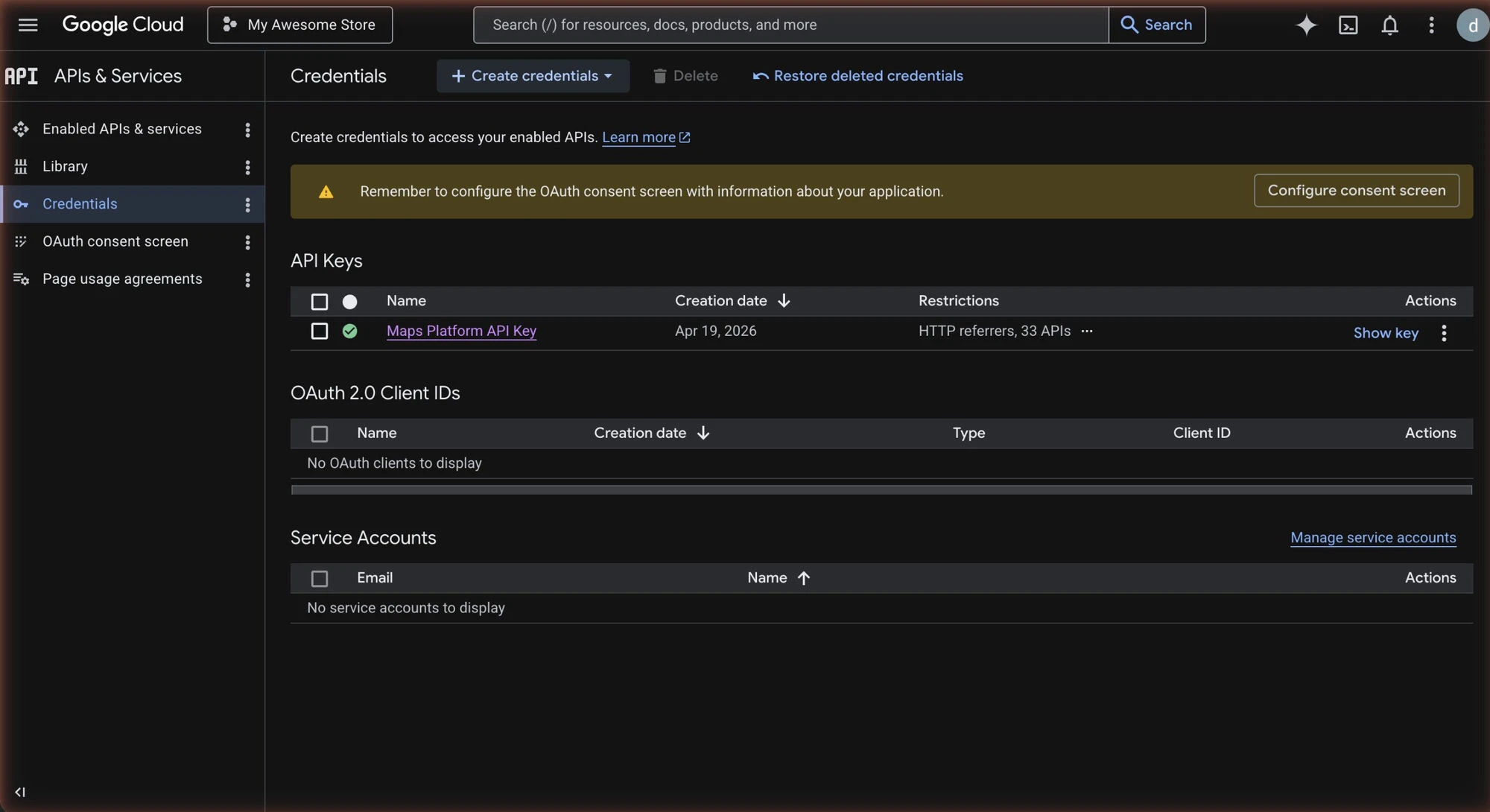Click the Type header in OAuth table
Viewport: 1490px width, 812px height.
click(968, 433)
